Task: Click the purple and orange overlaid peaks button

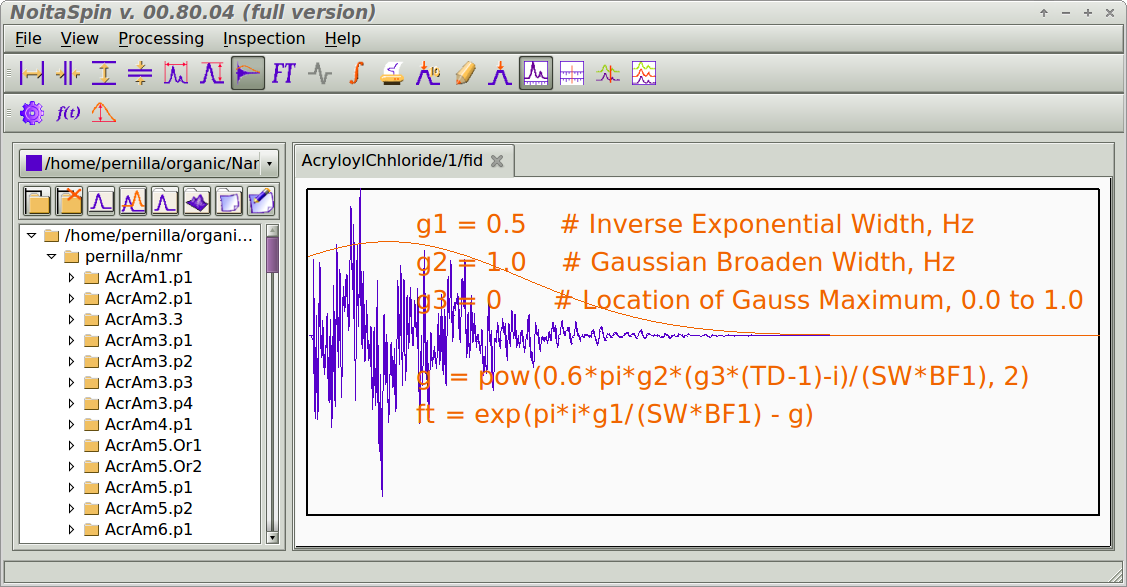Action: tap(133, 202)
